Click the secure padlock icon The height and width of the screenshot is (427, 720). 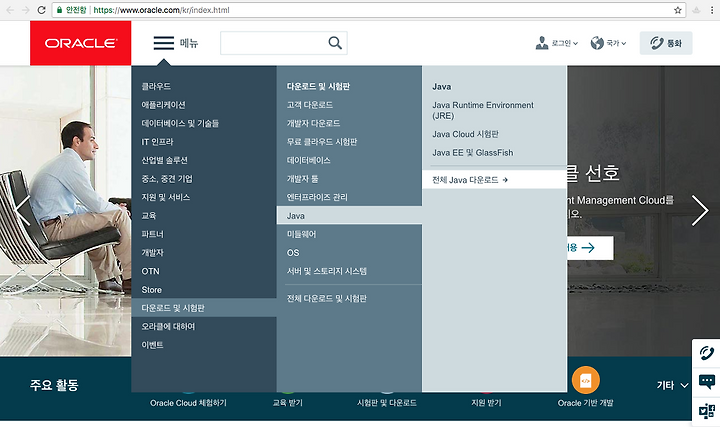[59, 10]
